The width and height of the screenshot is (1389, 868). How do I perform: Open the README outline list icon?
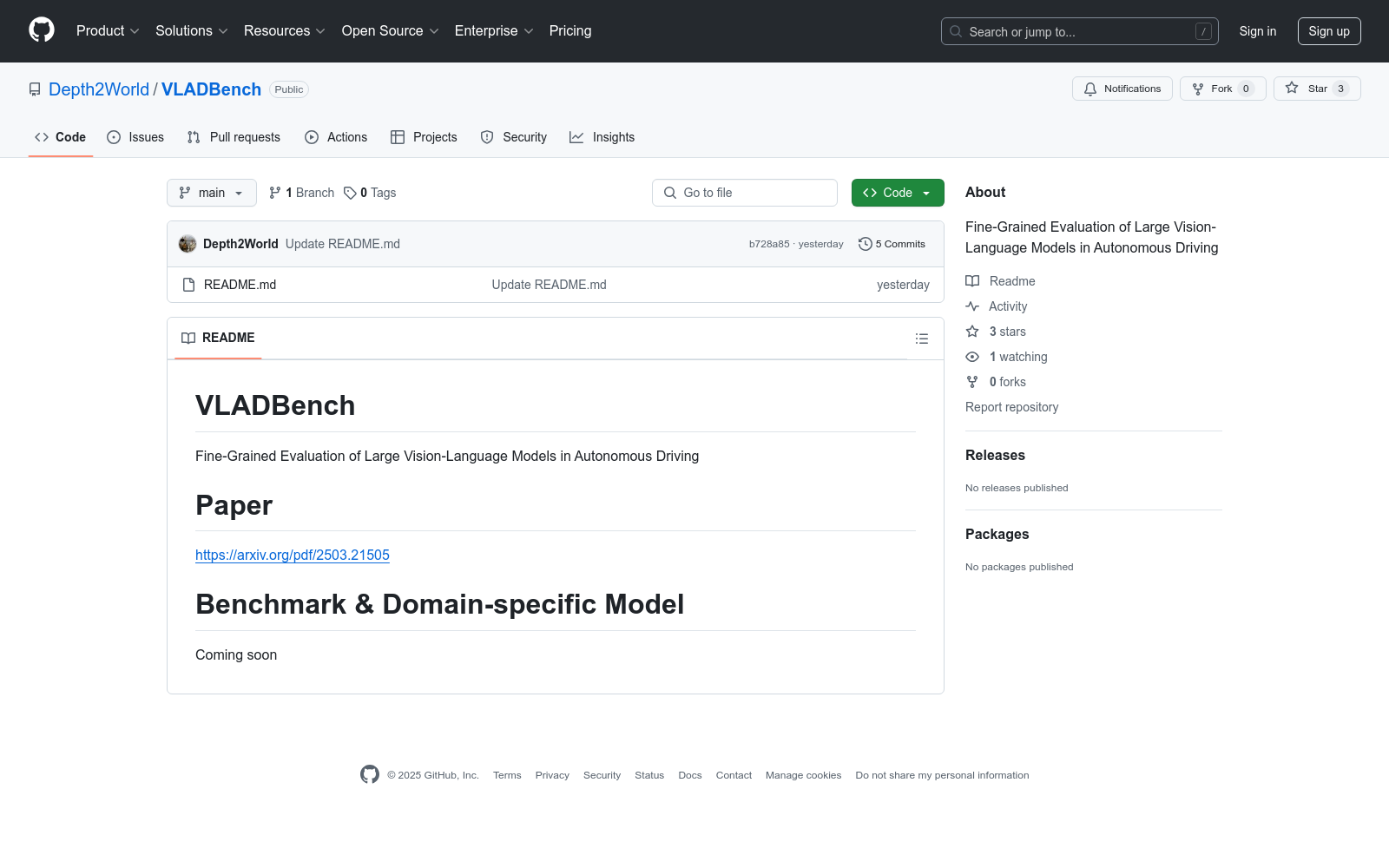(x=922, y=339)
